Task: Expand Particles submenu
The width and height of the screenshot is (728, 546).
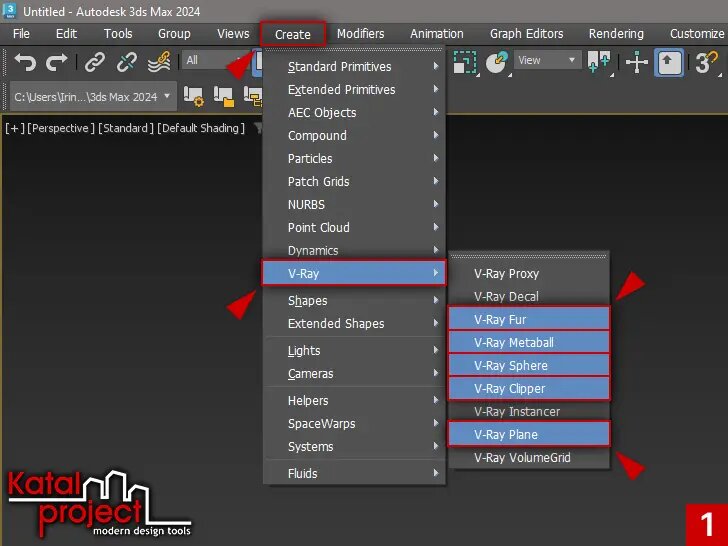Action: [354, 158]
